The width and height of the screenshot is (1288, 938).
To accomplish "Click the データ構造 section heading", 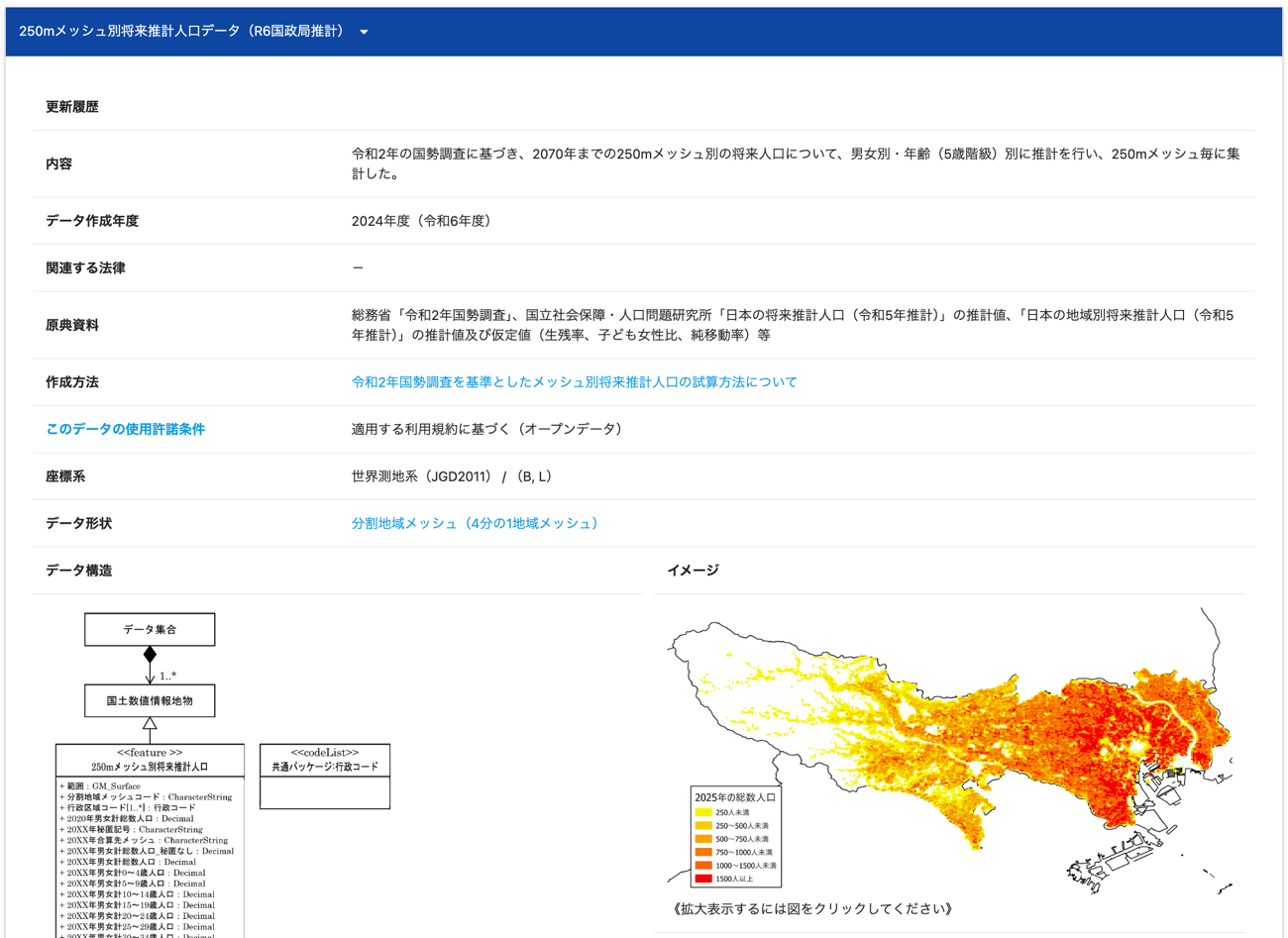I will [79, 571].
